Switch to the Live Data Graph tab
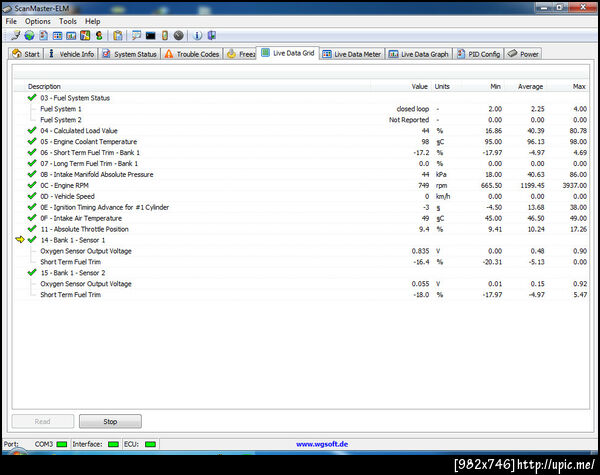Screen dimensions: 600x475 [x=419, y=54]
